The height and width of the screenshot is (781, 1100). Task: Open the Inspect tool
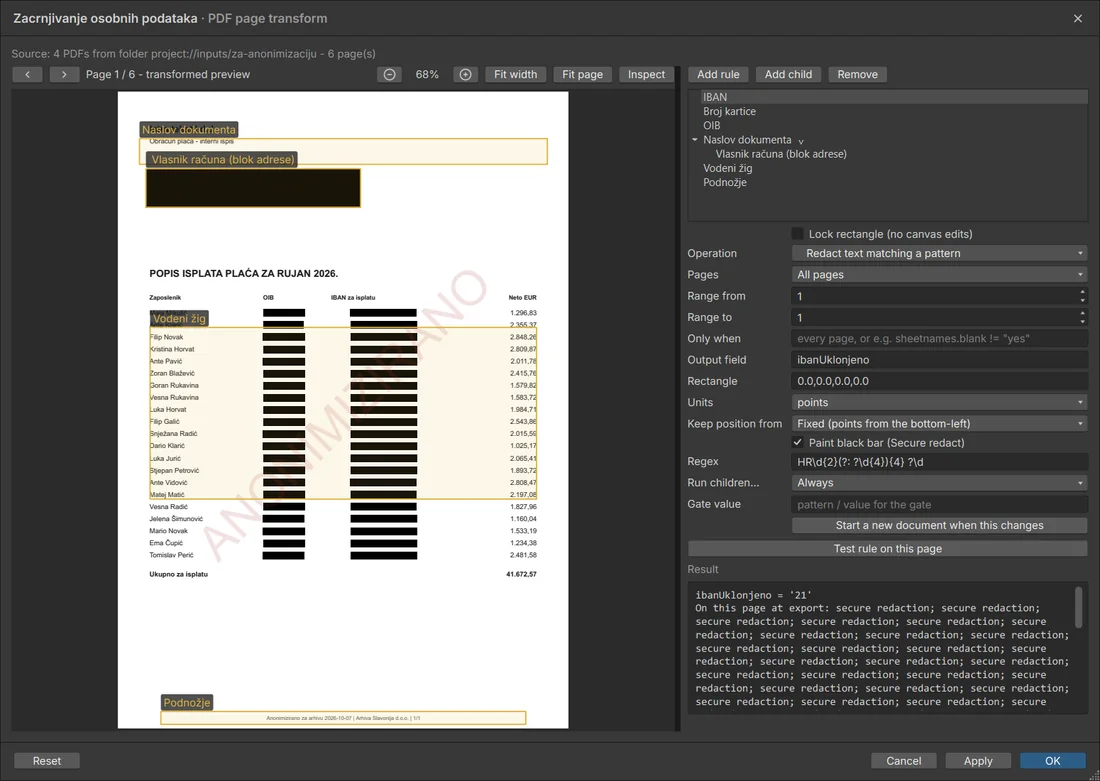coord(646,74)
